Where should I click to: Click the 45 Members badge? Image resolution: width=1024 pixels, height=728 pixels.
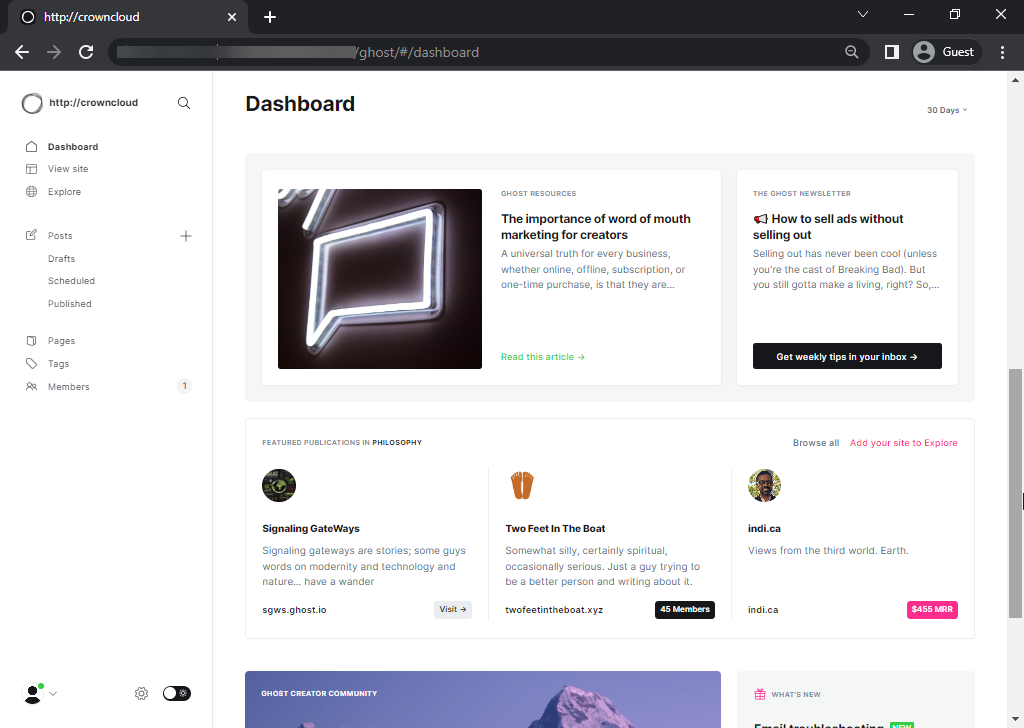pyautogui.click(x=684, y=609)
